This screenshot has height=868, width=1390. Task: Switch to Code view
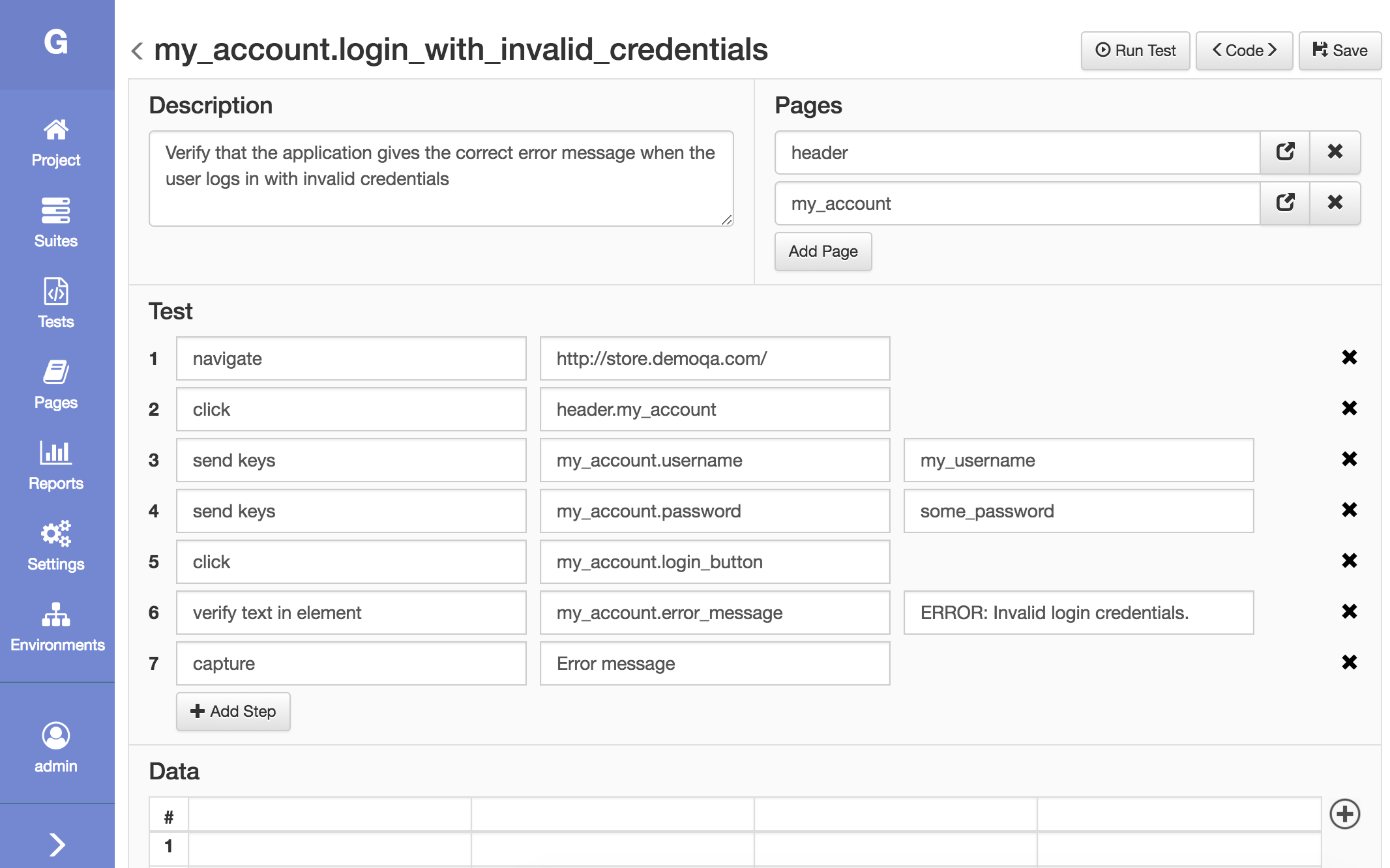(1243, 51)
